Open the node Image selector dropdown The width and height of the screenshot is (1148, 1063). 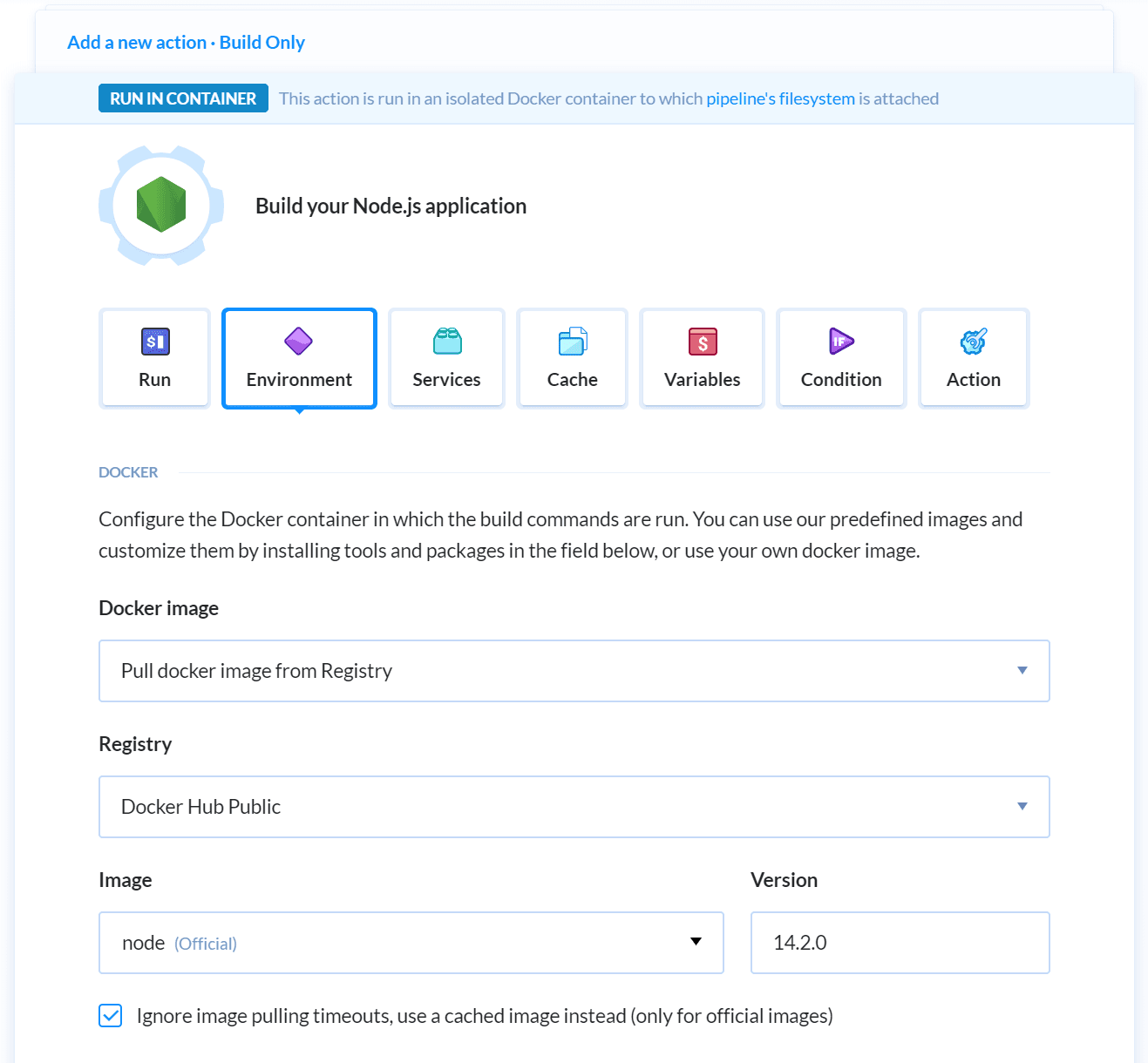pos(411,943)
